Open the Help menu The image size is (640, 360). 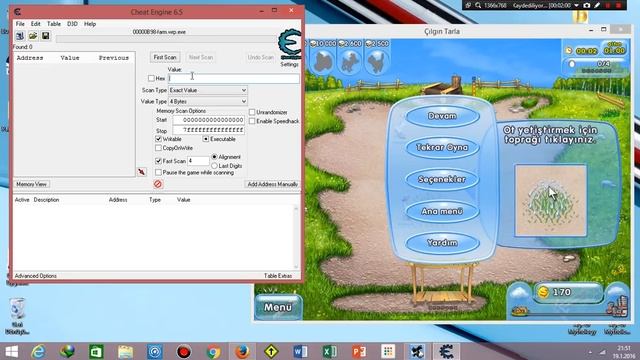point(90,24)
